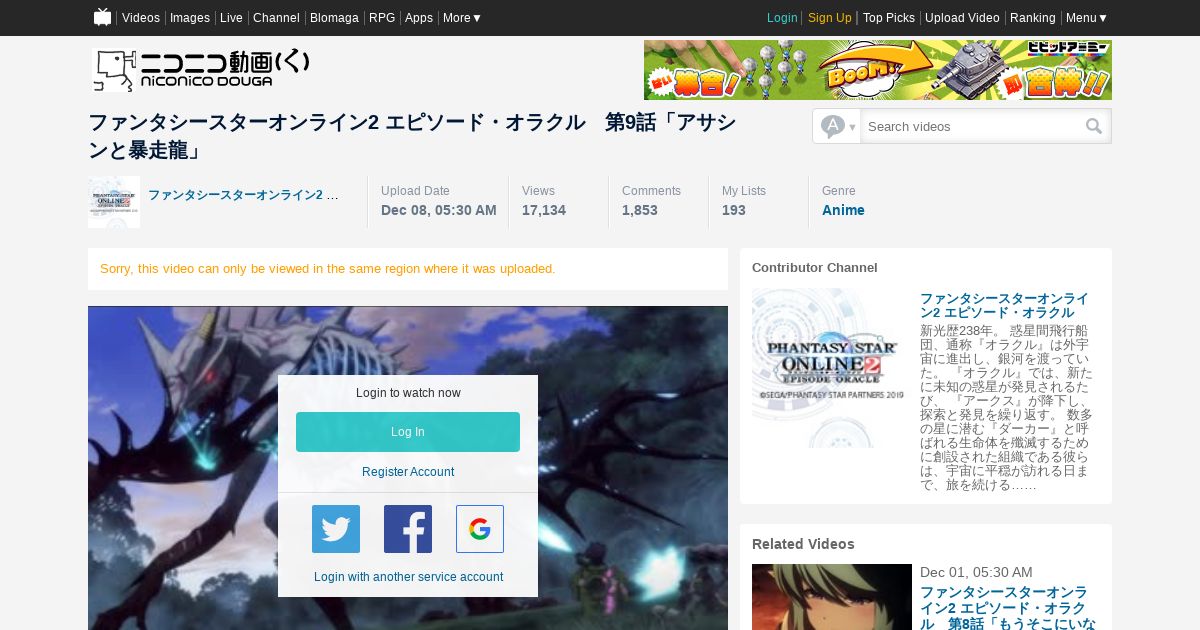Expand the More dropdown in top bar
The image size is (1200, 630).
(462, 18)
